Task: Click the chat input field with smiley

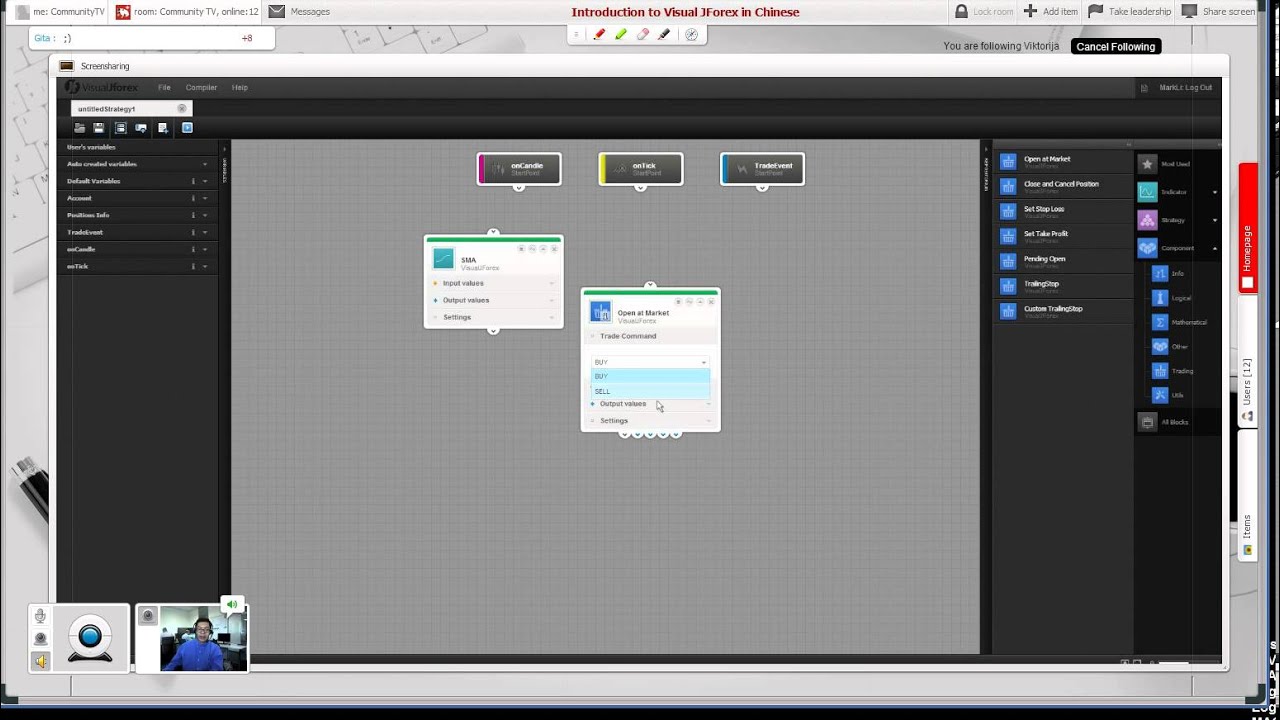Action: [x=150, y=38]
